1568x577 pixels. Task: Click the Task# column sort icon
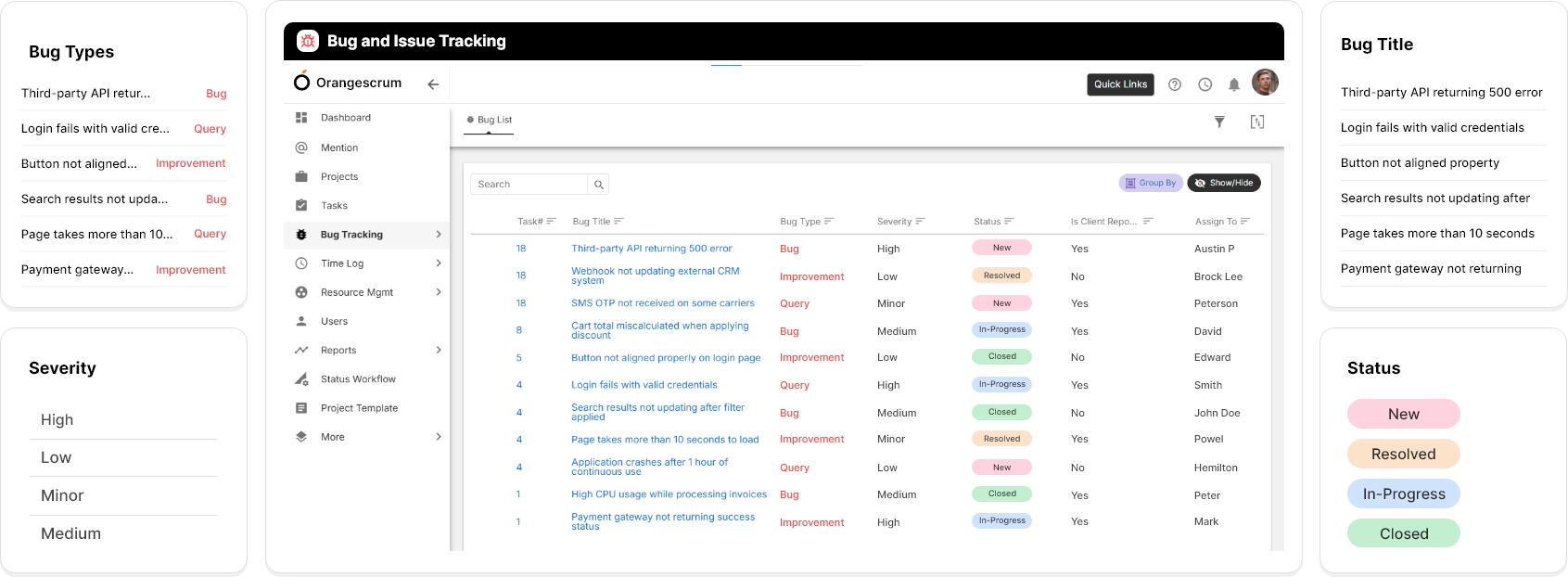(x=551, y=222)
